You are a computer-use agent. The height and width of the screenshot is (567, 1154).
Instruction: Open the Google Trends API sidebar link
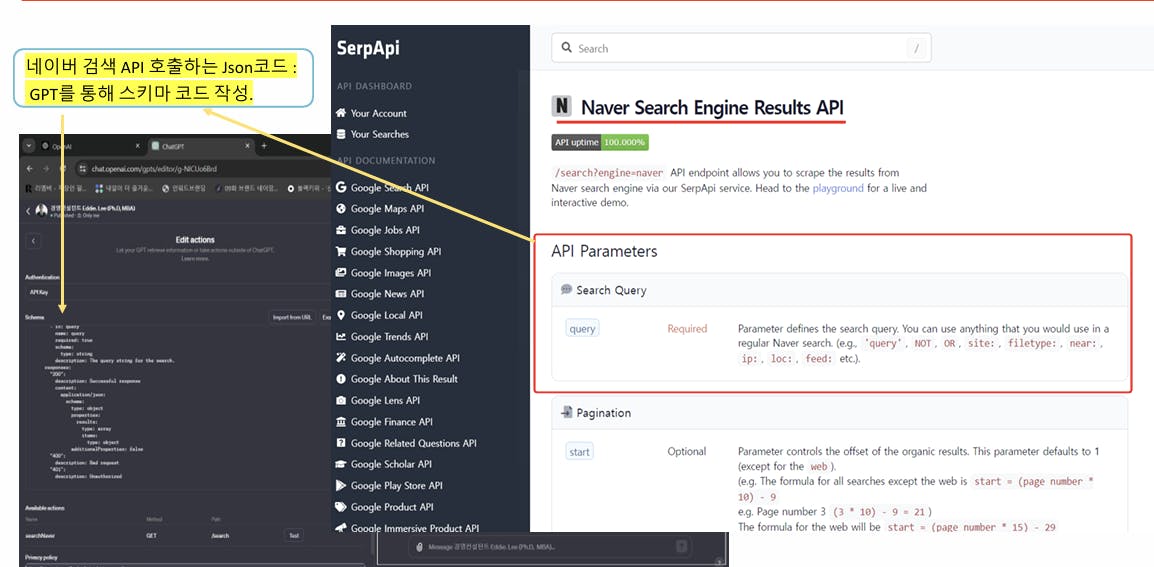click(x=389, y=337)
